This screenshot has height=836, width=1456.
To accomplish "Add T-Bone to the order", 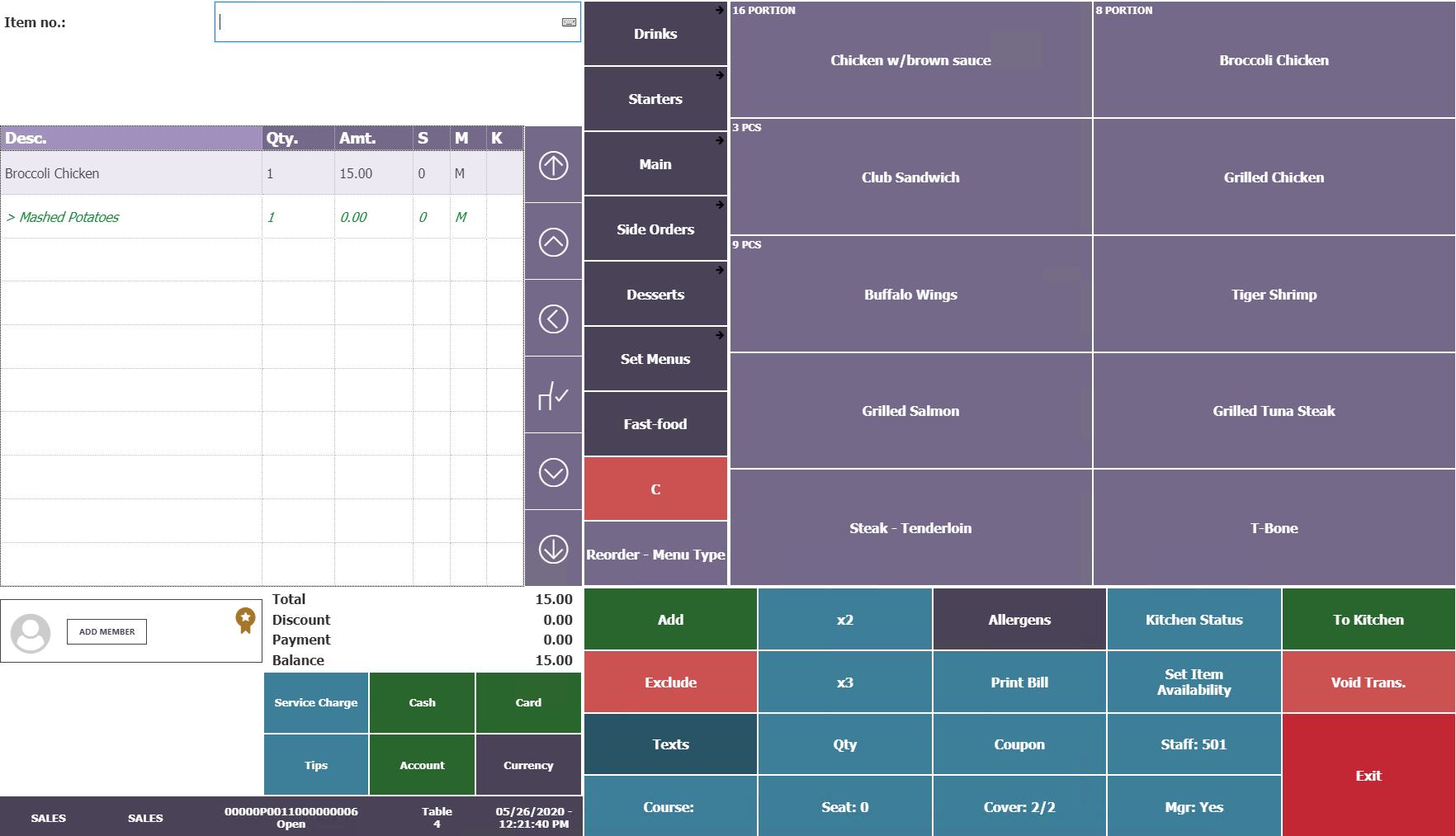I will pyautogui.click(x=1274, y=528).
